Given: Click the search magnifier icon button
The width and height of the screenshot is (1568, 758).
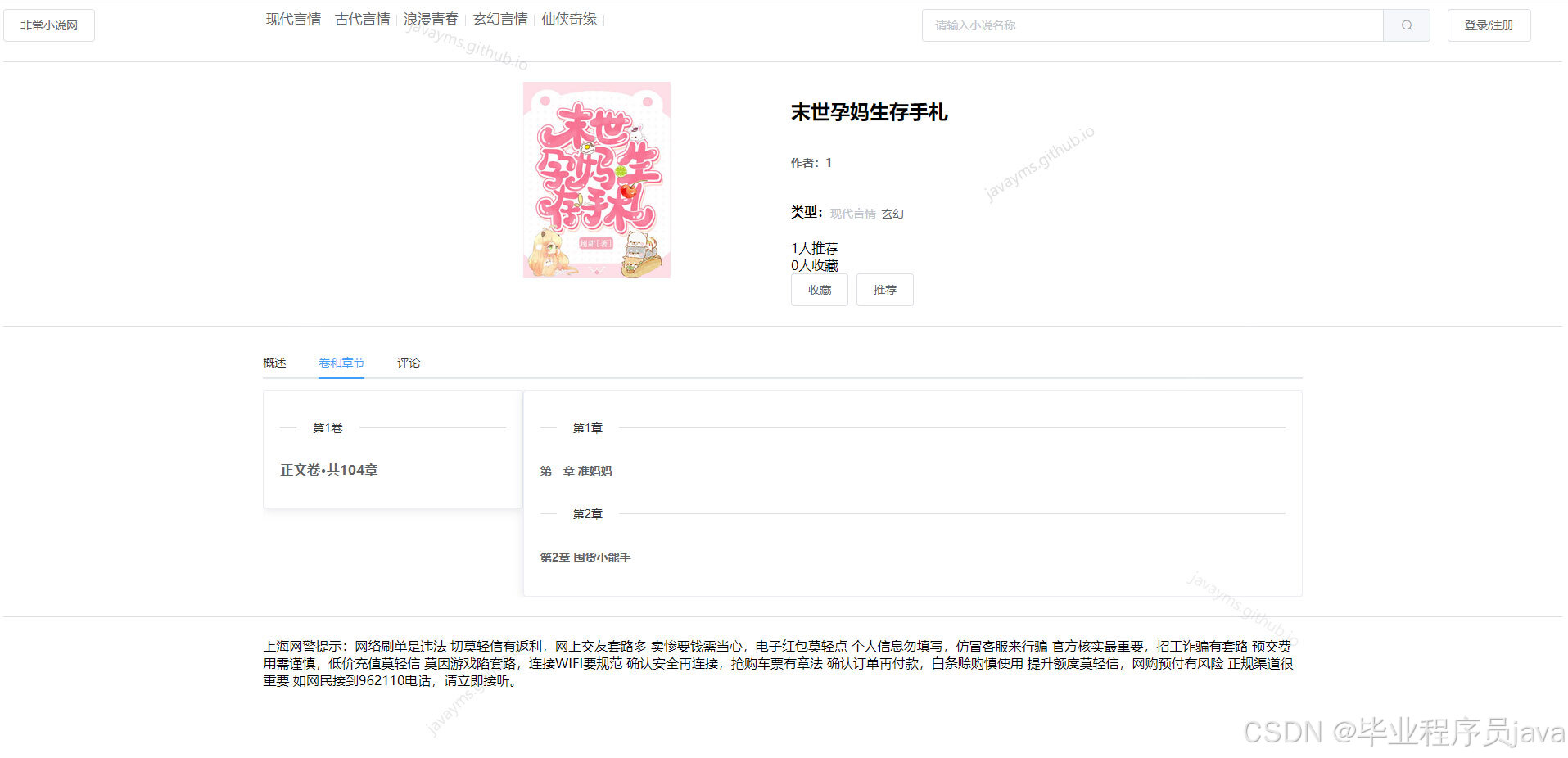Looking at the screenshot, I should (x=1406, y=25).
